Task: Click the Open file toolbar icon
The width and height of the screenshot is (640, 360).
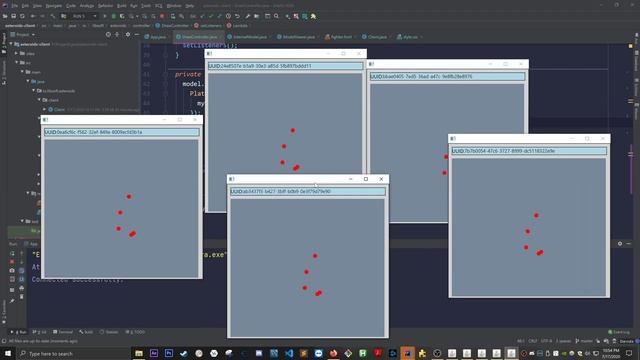Action: tap(5, 16)
